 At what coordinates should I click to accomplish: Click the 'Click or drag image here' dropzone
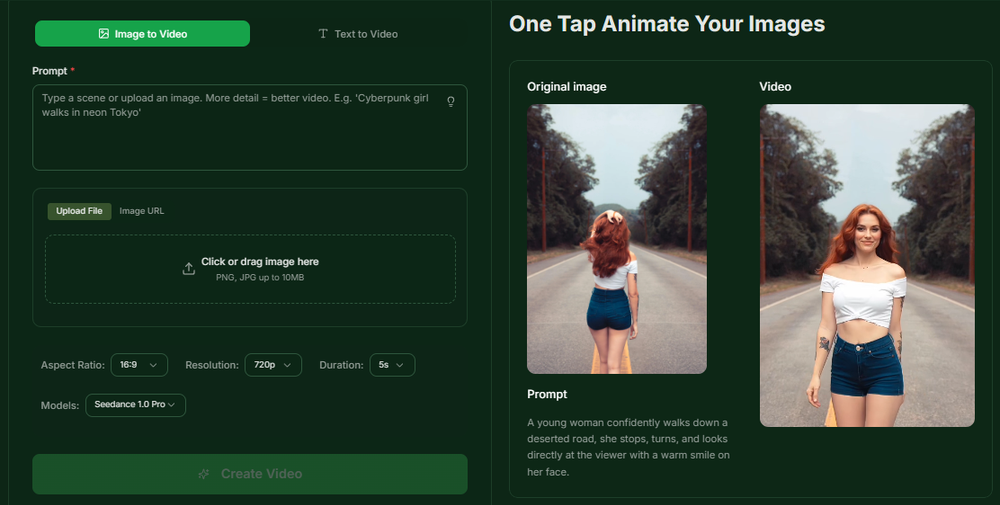click(250, 269)
